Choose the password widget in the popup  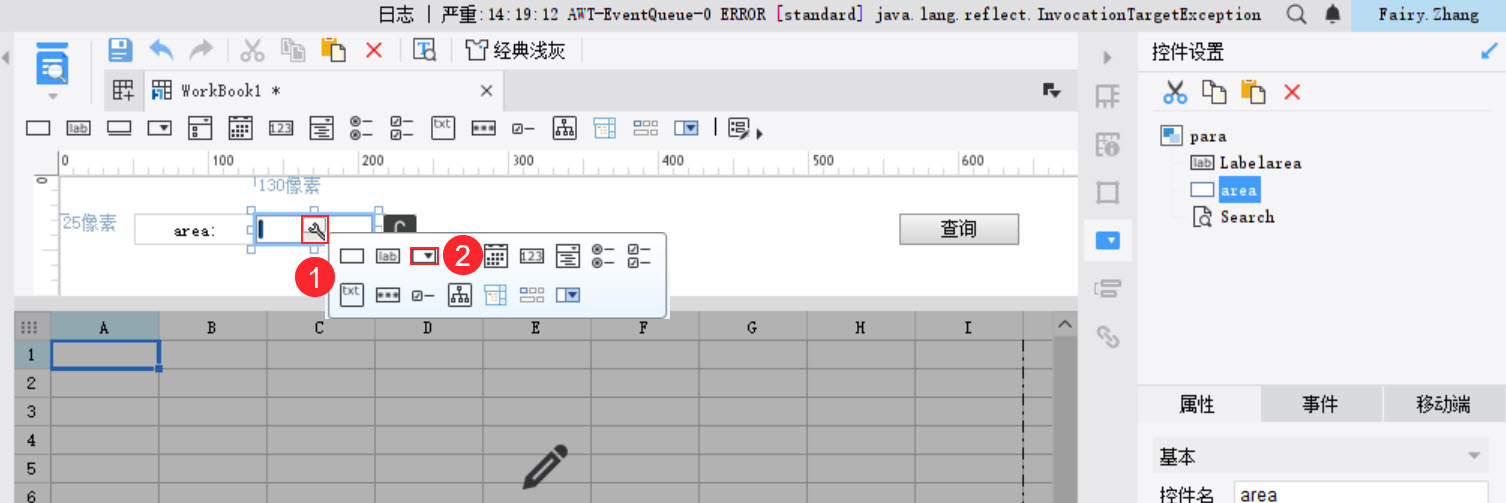(387, 295)
